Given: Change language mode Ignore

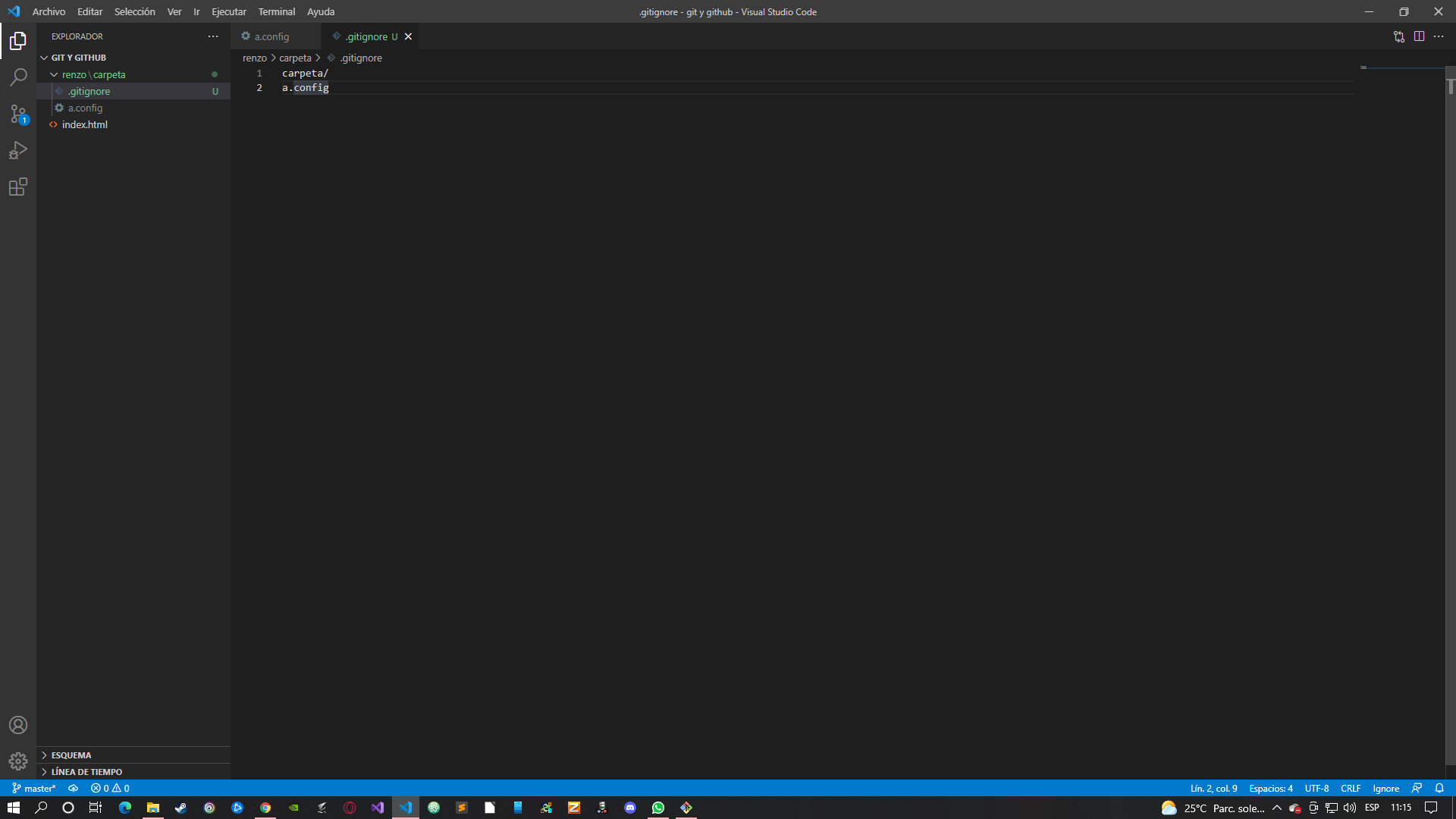Looking at the screenshot, I should (1385, 788).
